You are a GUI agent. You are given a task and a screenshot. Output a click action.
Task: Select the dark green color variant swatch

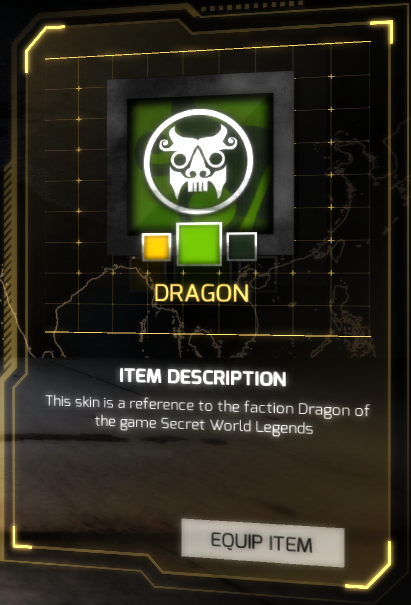pos(242,246)
